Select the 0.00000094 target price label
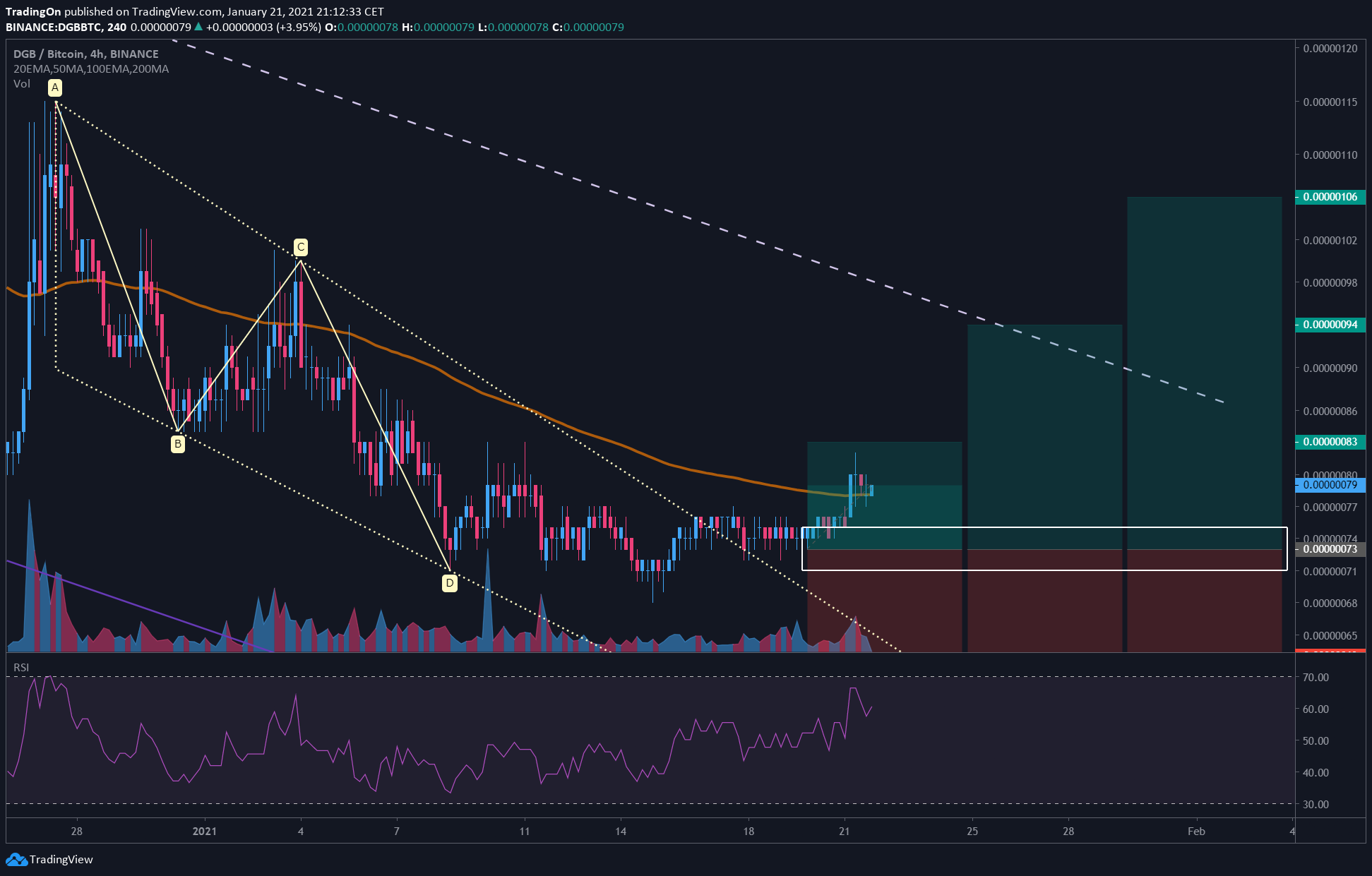This screenshot has width=1372, height=876. click(x=1330, y=325)
